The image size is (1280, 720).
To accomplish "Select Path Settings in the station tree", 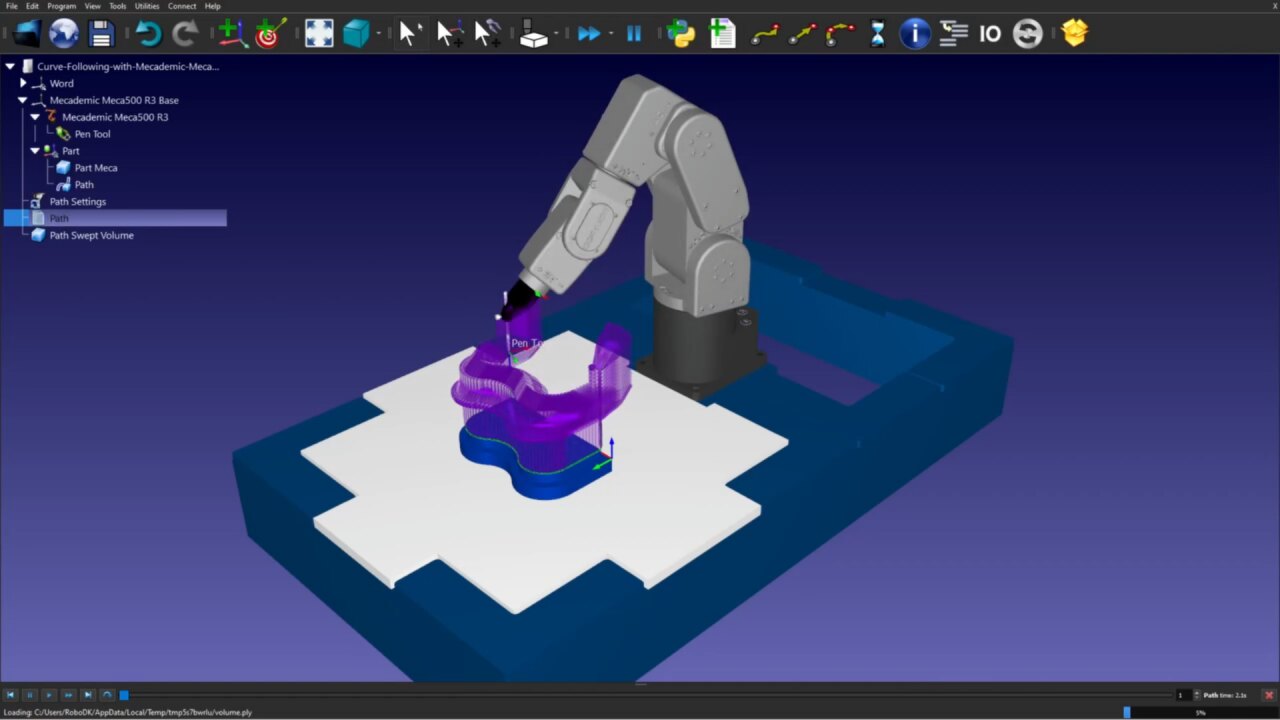I will pos(77,202).
